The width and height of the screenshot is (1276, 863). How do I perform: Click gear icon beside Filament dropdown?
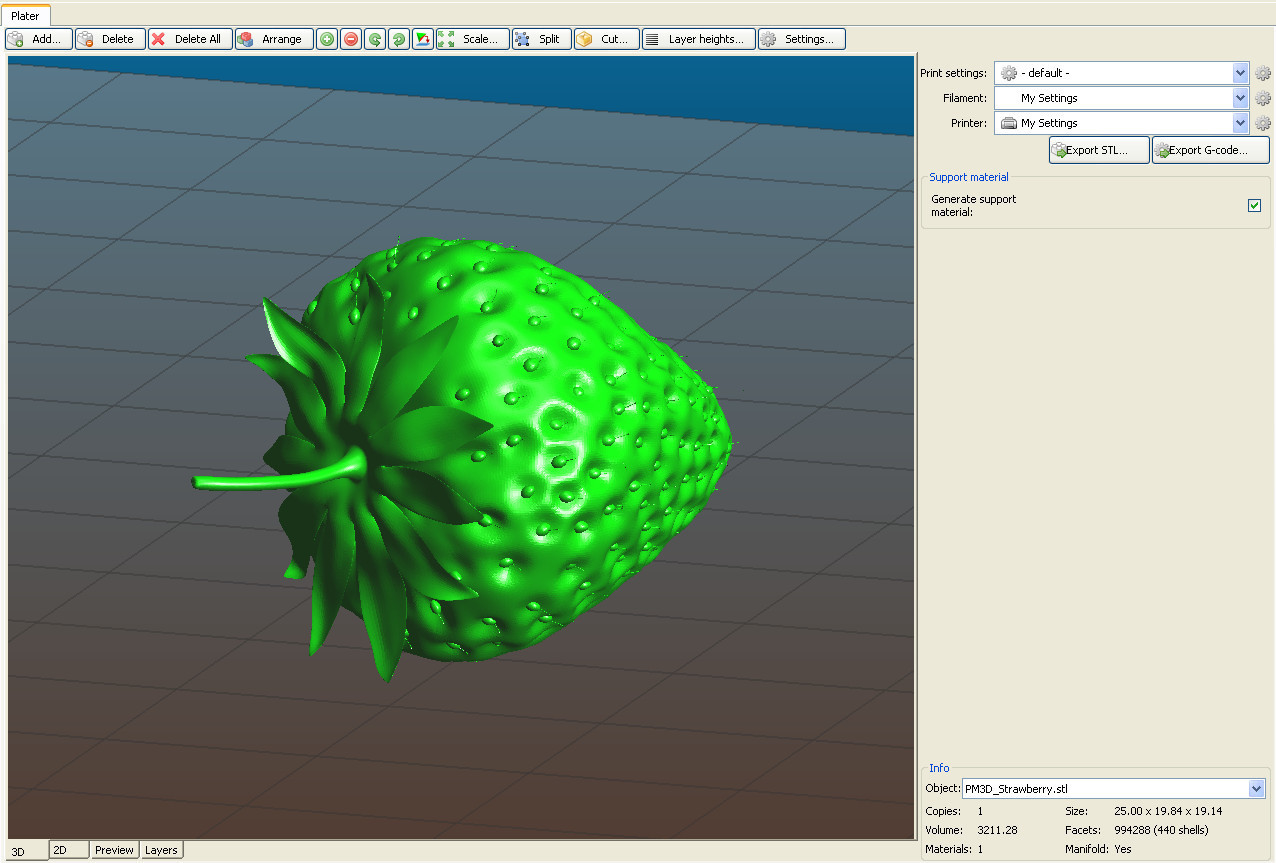tap(1263, 98)
